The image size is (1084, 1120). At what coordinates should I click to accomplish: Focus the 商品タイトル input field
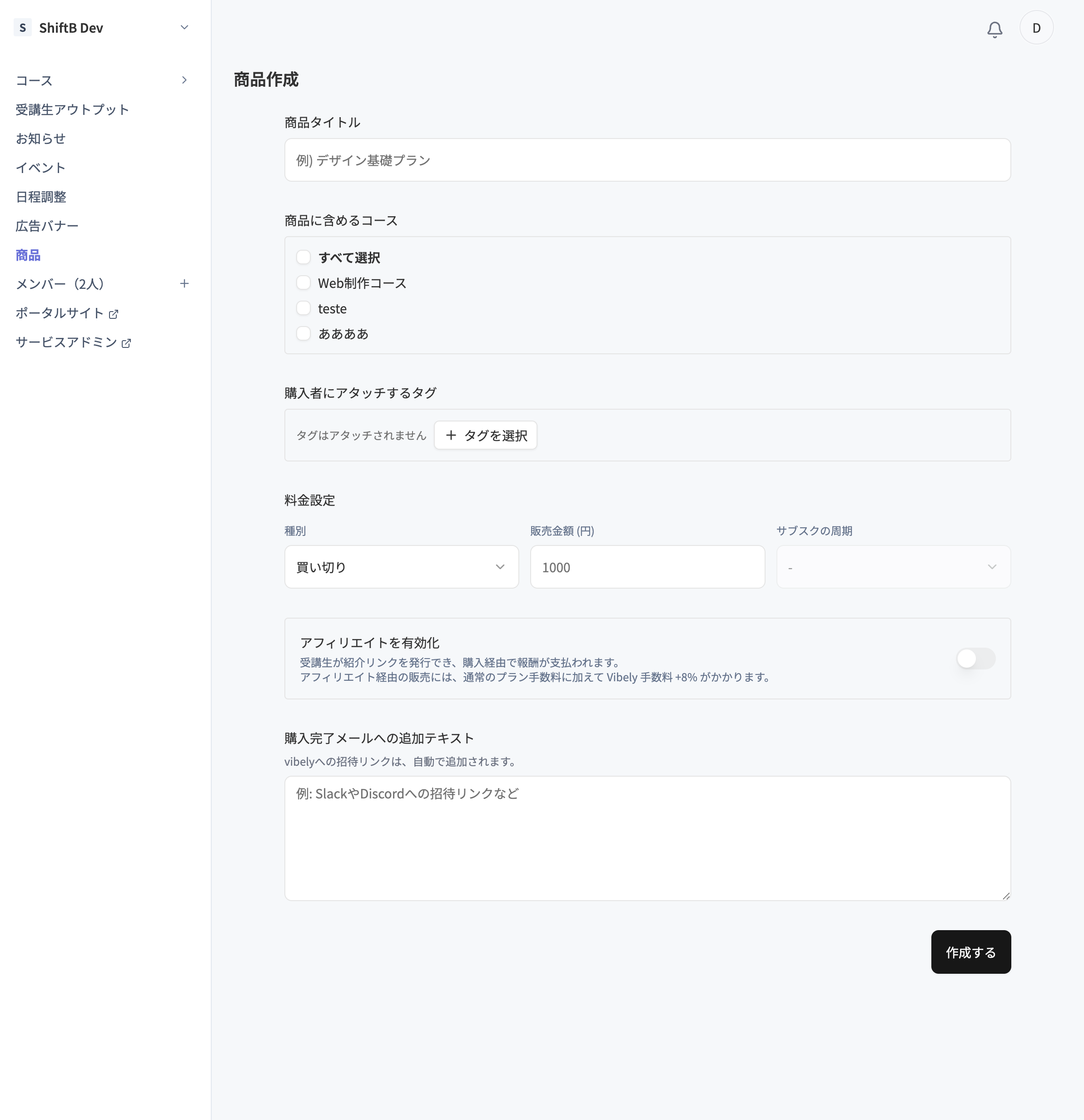coord(647,160)
